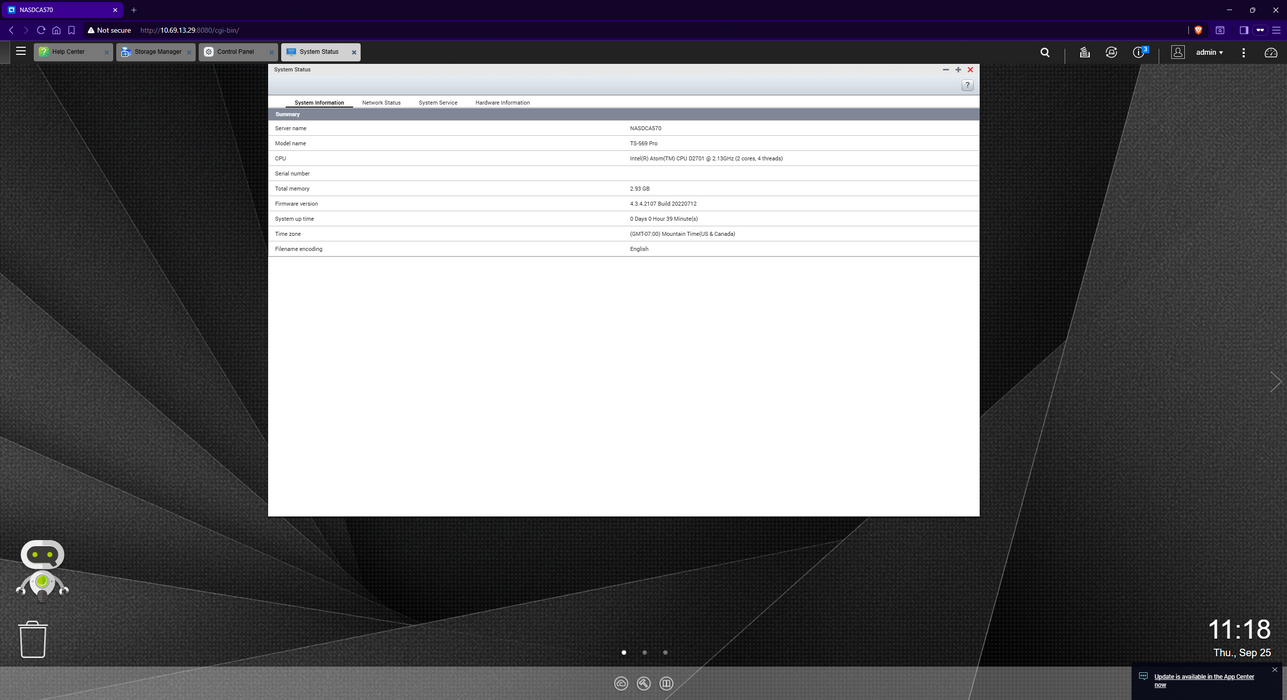
Task: Click the notification message icon
Action: click(x=1143, y=677)
